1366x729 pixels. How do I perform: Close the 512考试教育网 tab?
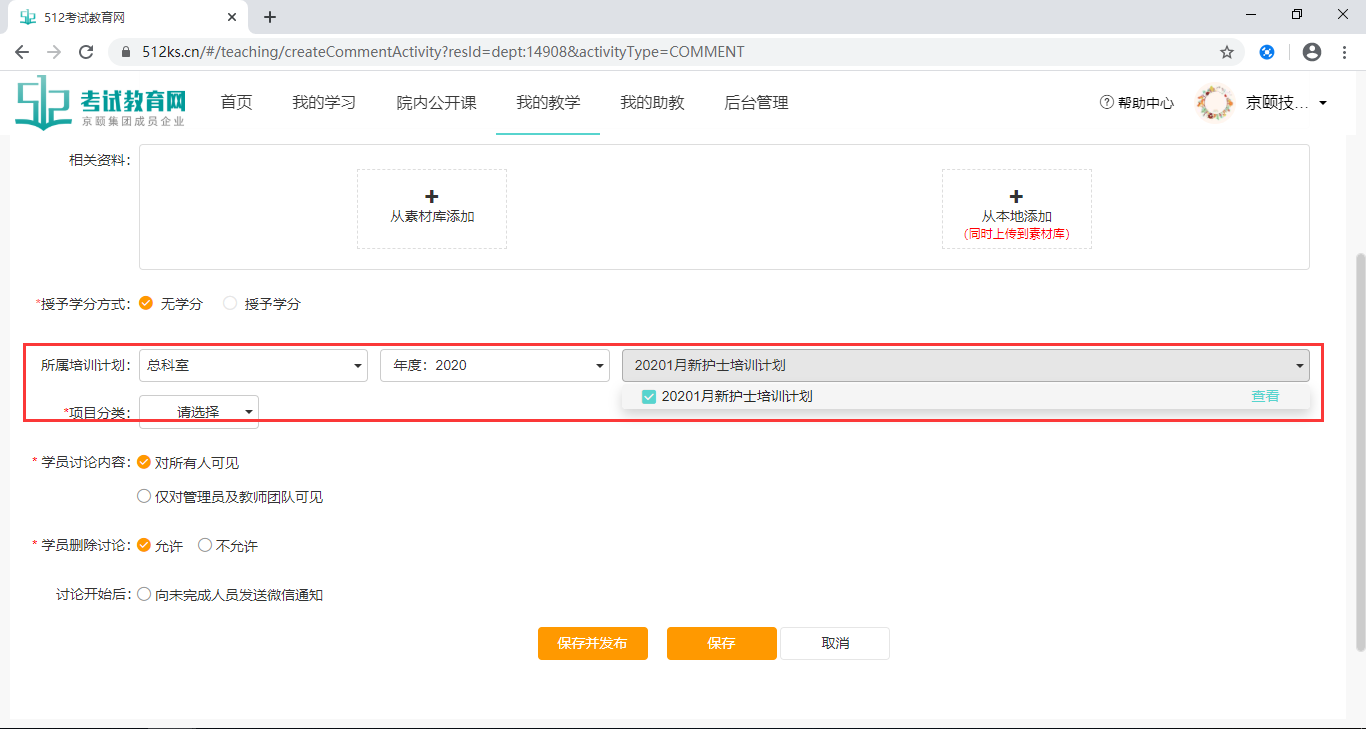coord(232,17)
